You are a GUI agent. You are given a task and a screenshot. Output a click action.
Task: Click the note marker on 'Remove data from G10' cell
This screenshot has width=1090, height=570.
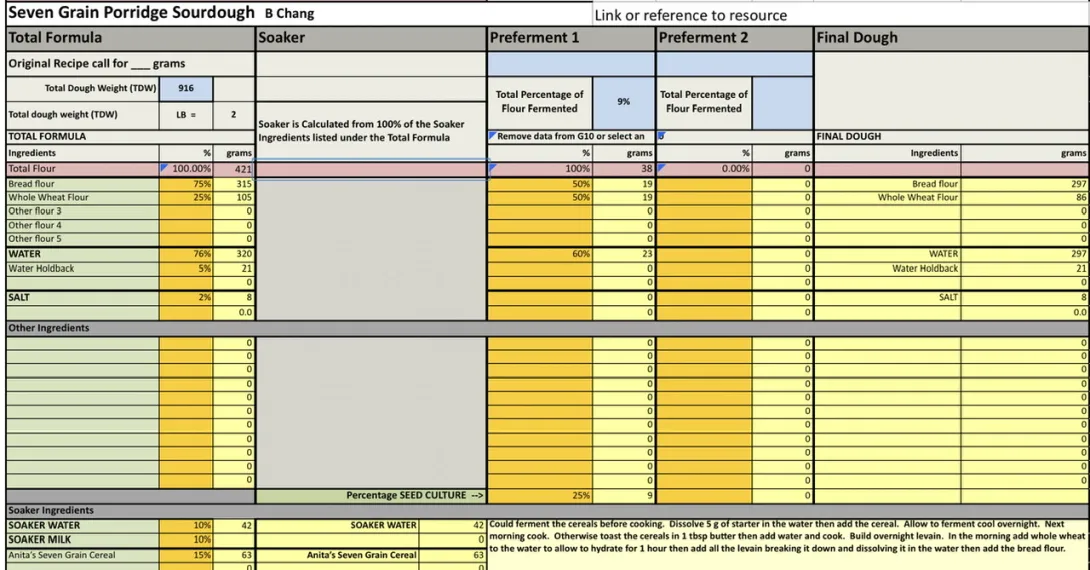point(492,134)
